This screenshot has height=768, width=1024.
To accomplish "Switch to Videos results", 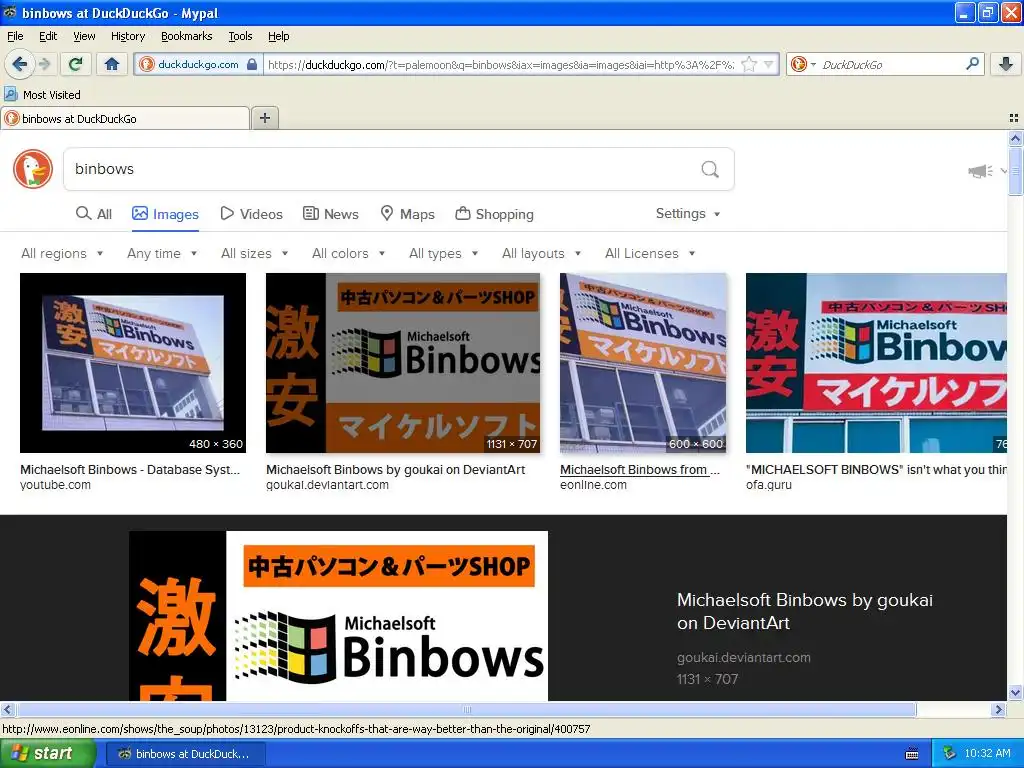I will [x=251, y=214].
